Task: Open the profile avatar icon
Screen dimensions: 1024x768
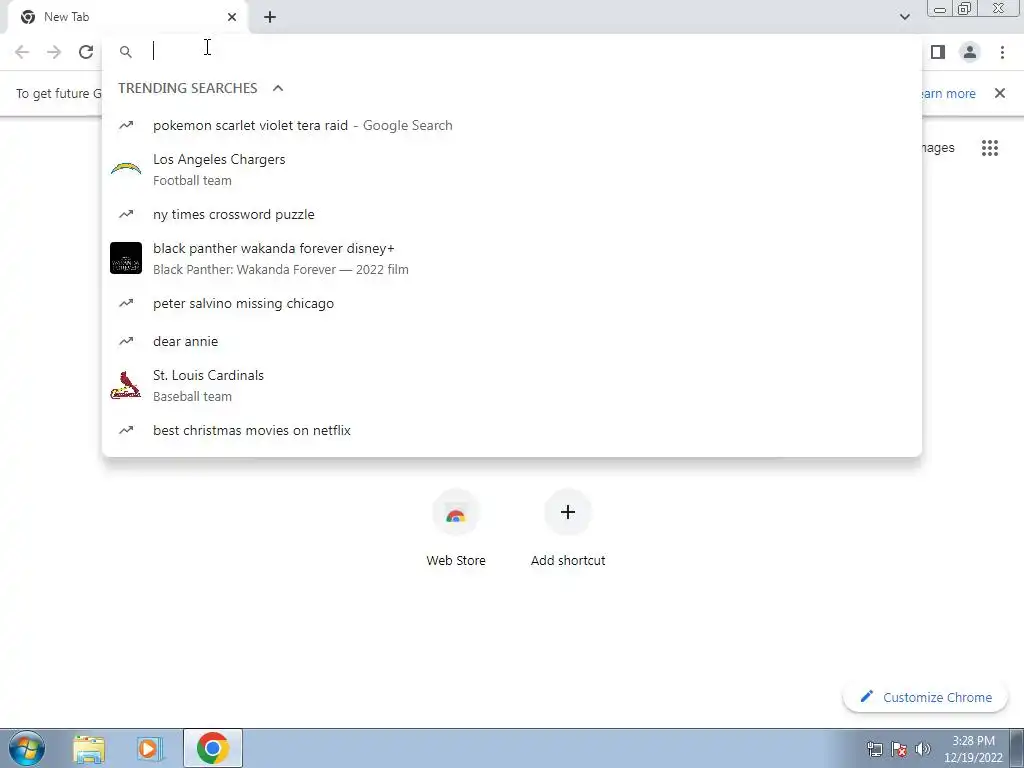Action: [970, 52]
